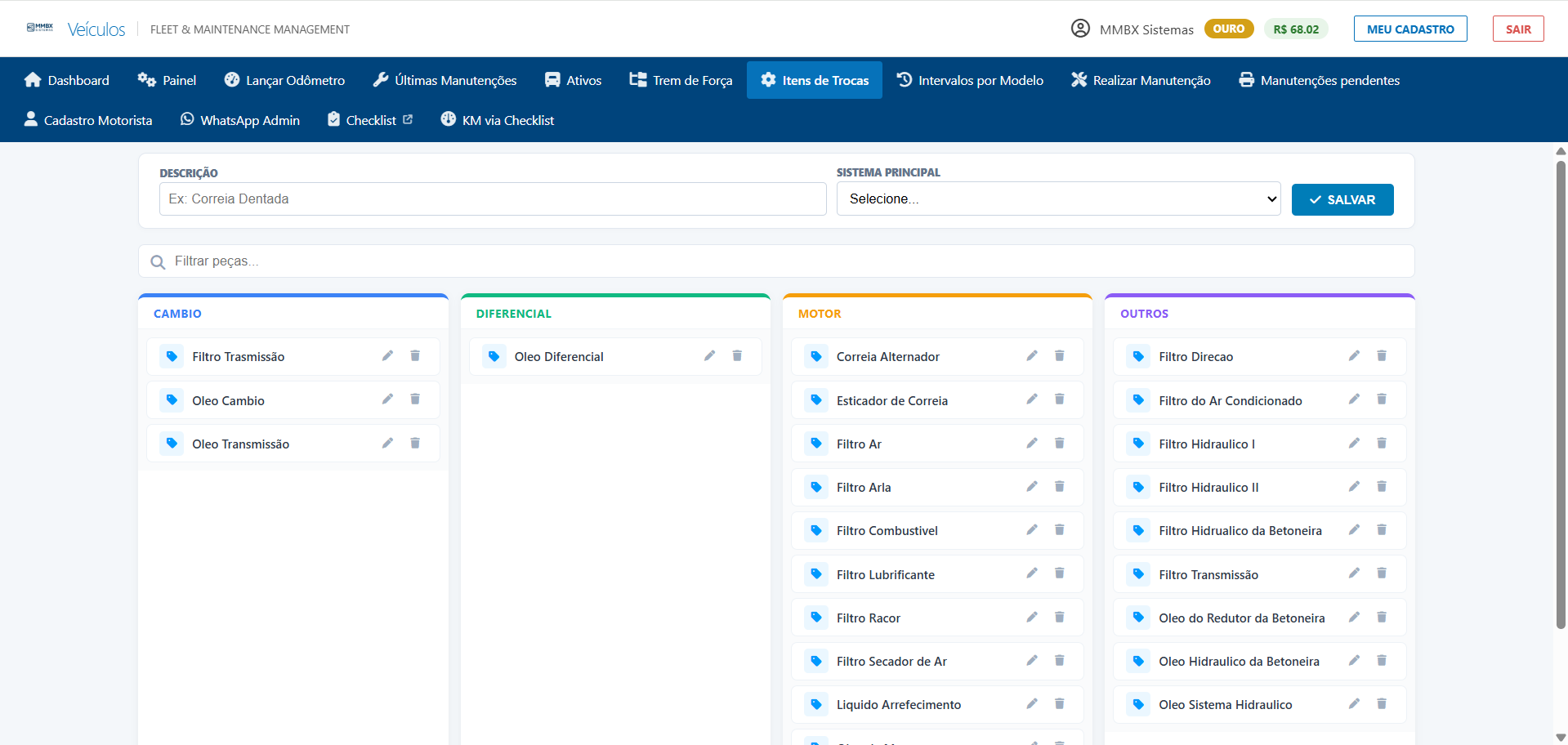This screenshot has width=1568, height=745.
Task: Focus the Descrição input field
Action: point(493,199)
